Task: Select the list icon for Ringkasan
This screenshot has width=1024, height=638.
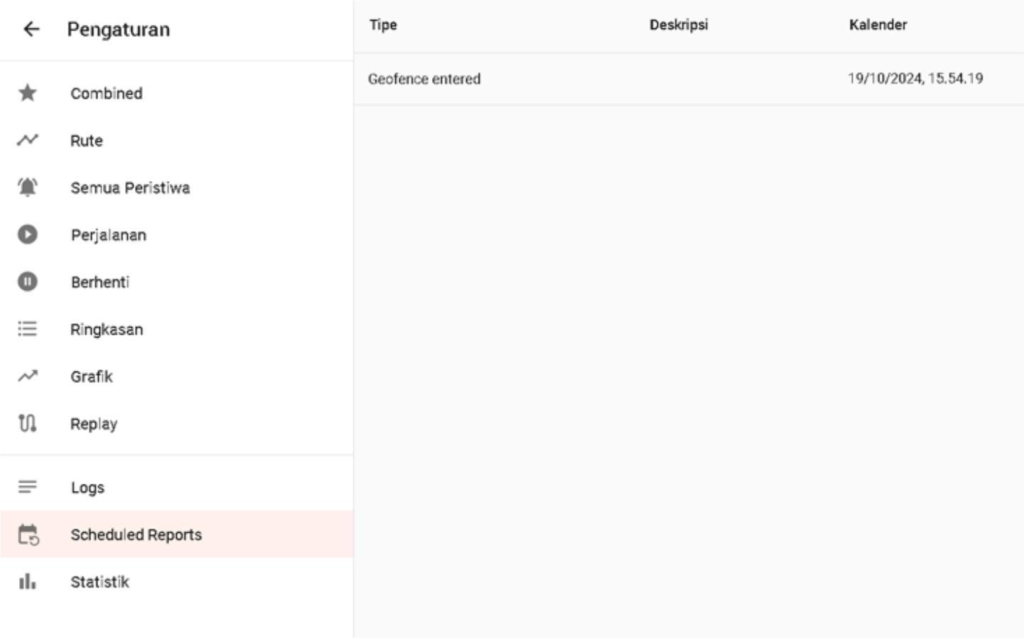Action: pos(28,329)
